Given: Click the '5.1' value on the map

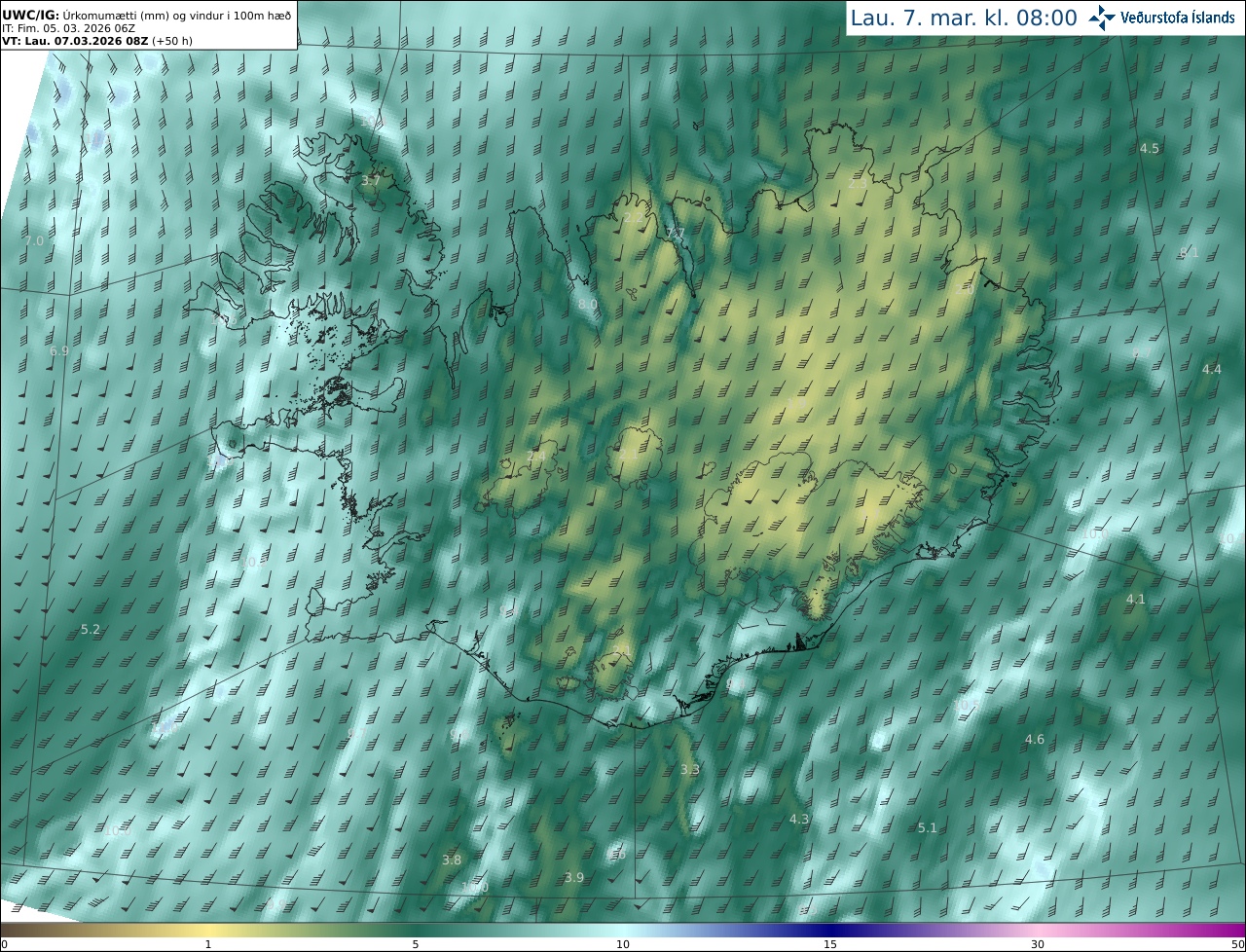Looking at the screenshot, I should (928, 827).
